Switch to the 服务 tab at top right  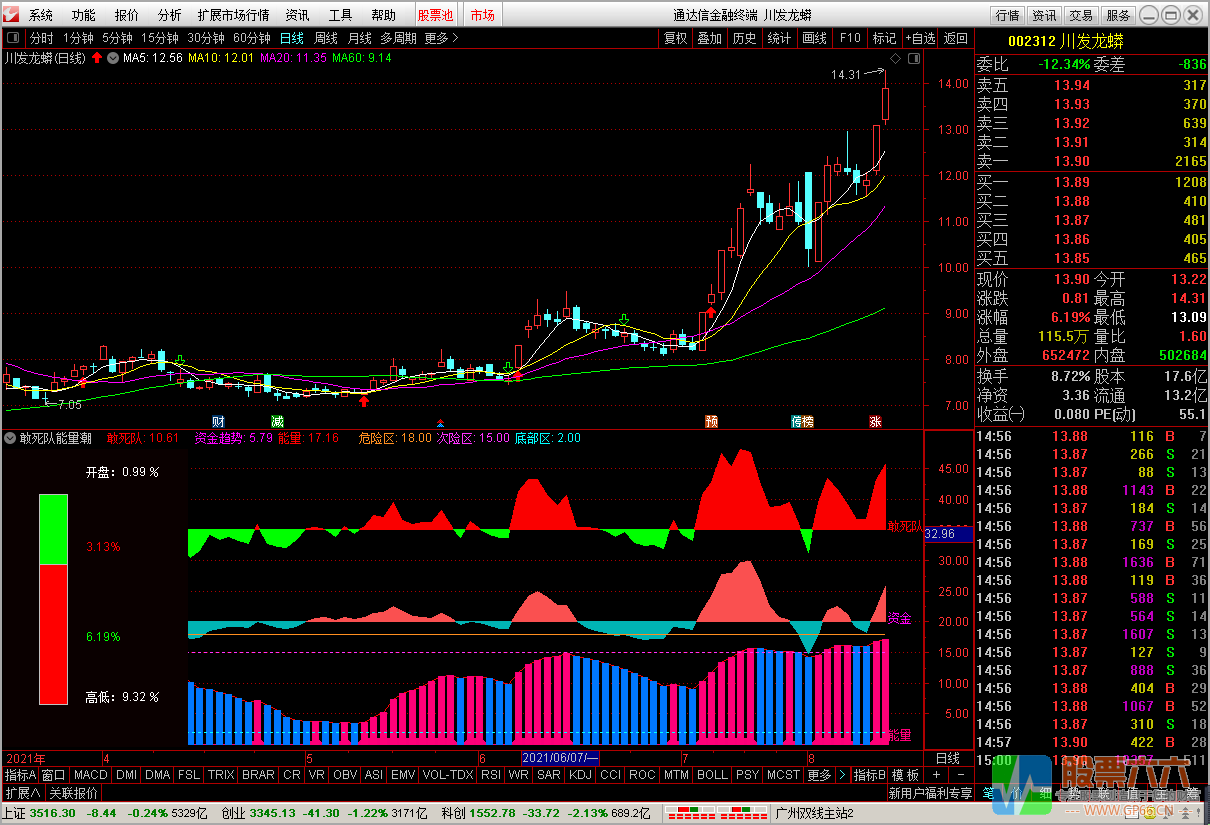coord(1118,15)
